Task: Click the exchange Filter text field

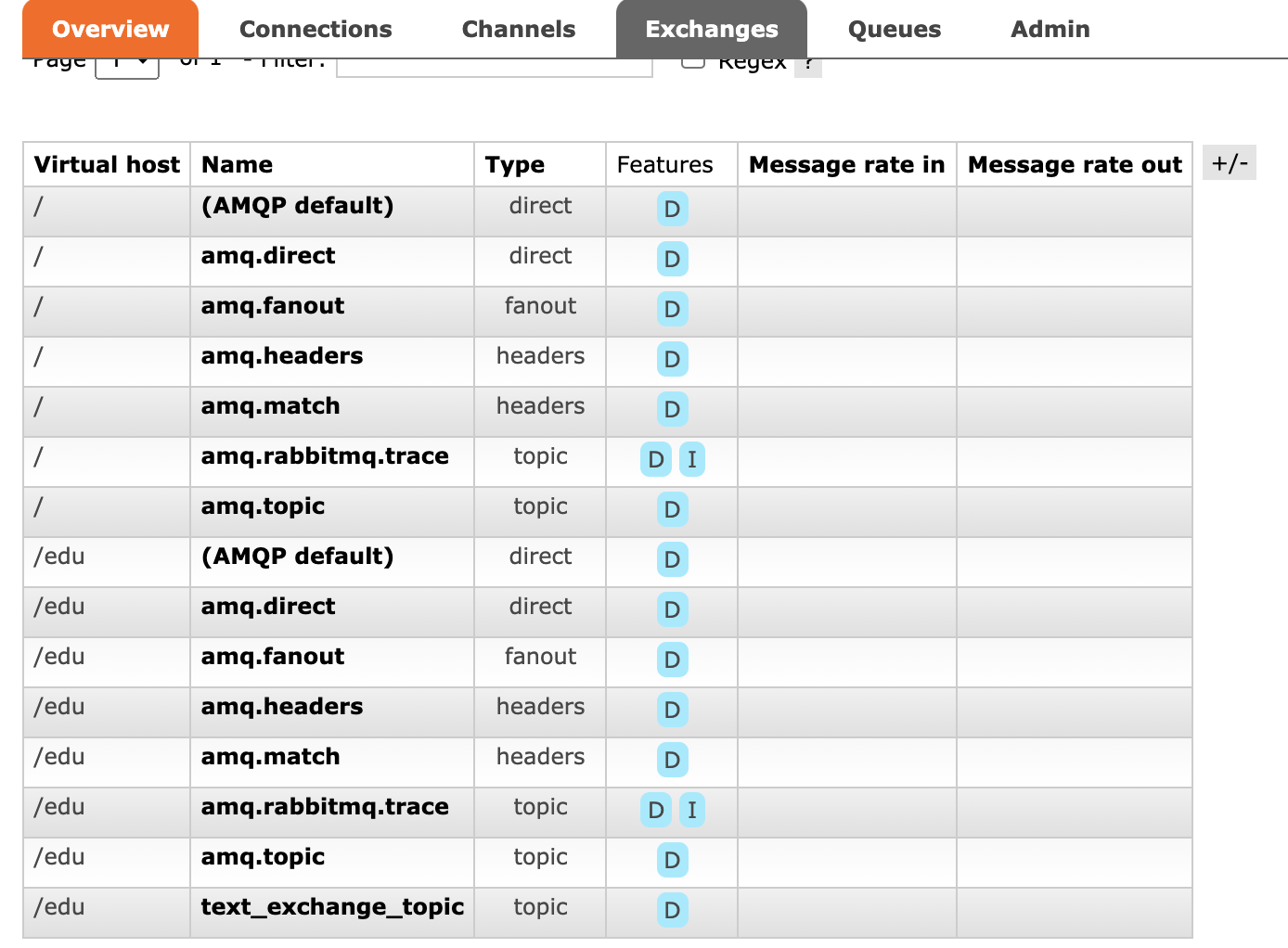Action: [x=494, y=67]
